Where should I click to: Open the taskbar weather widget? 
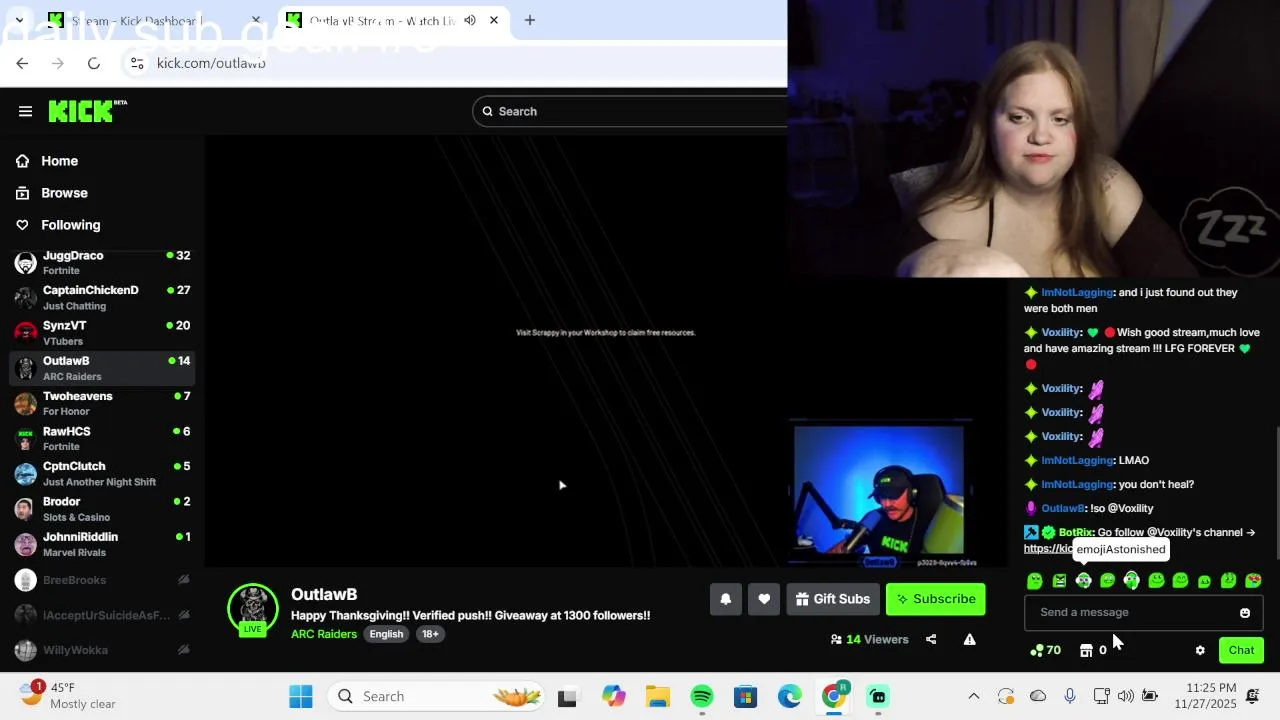(x=70, y=696)
